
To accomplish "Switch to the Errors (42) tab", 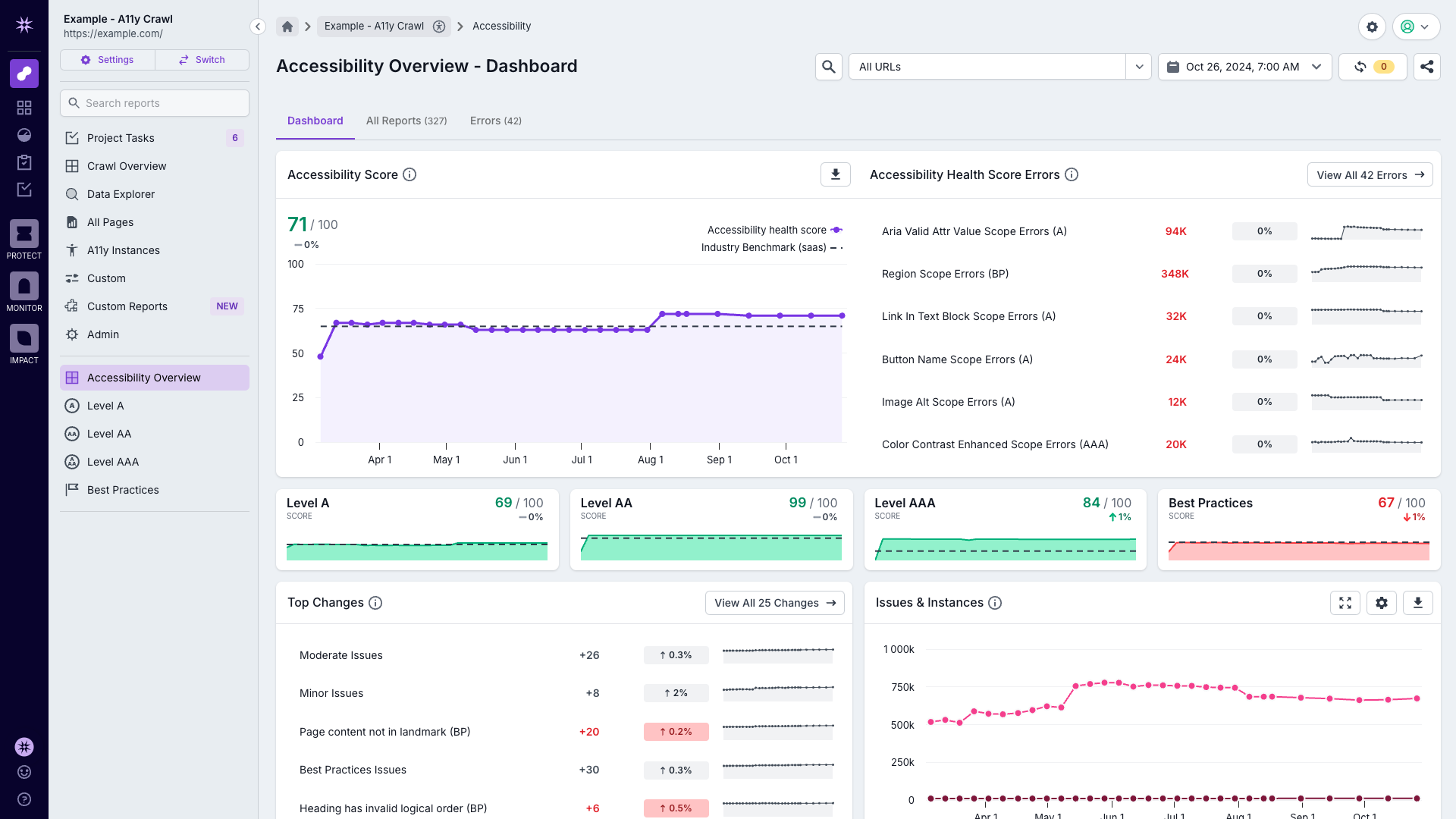I will tap(495, 121).
